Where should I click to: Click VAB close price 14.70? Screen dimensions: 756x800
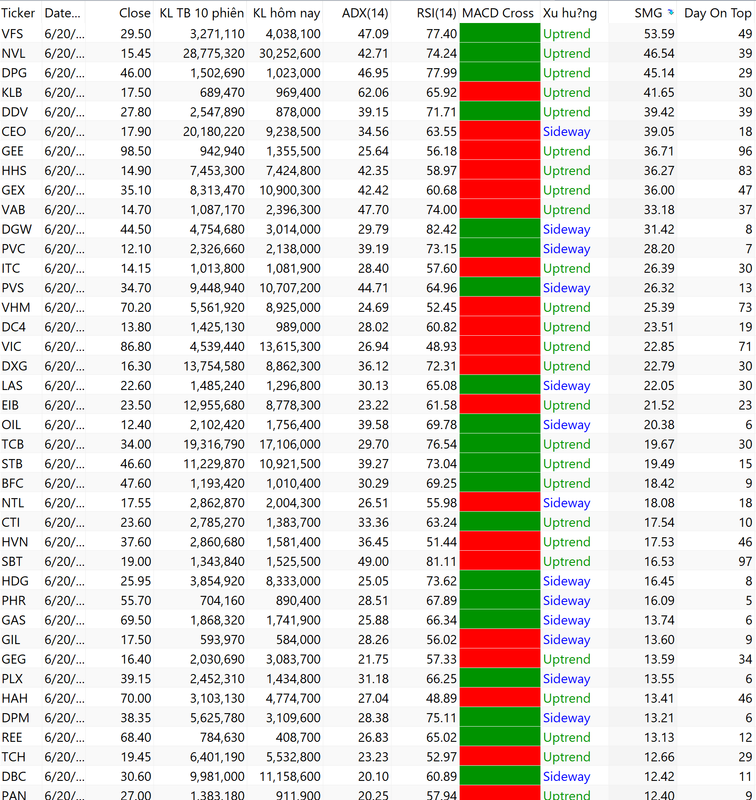[136, 210]
